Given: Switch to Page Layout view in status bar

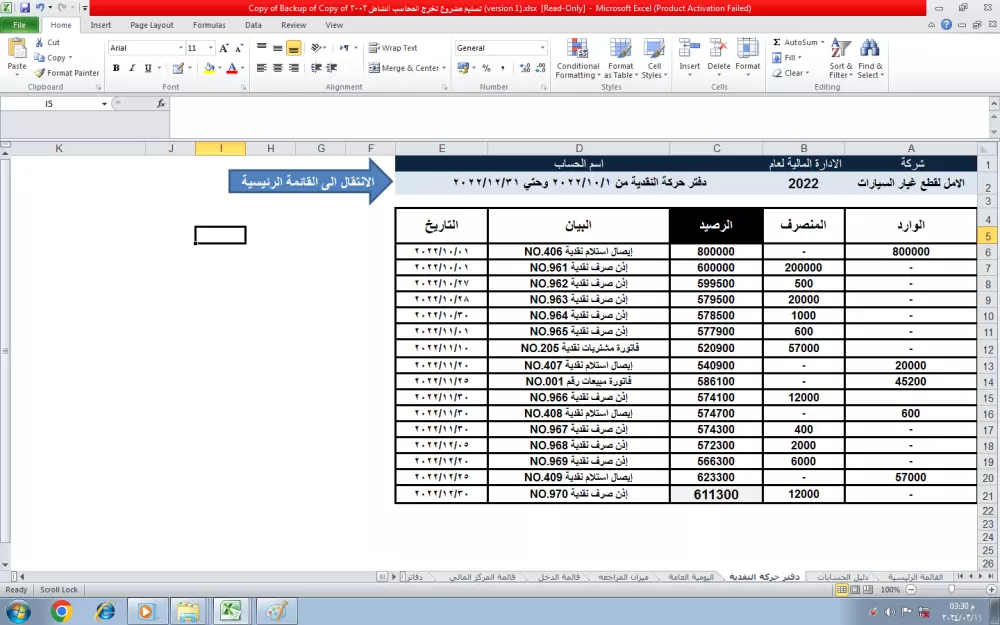Looking at the screenshot, I should pos(855,589).
